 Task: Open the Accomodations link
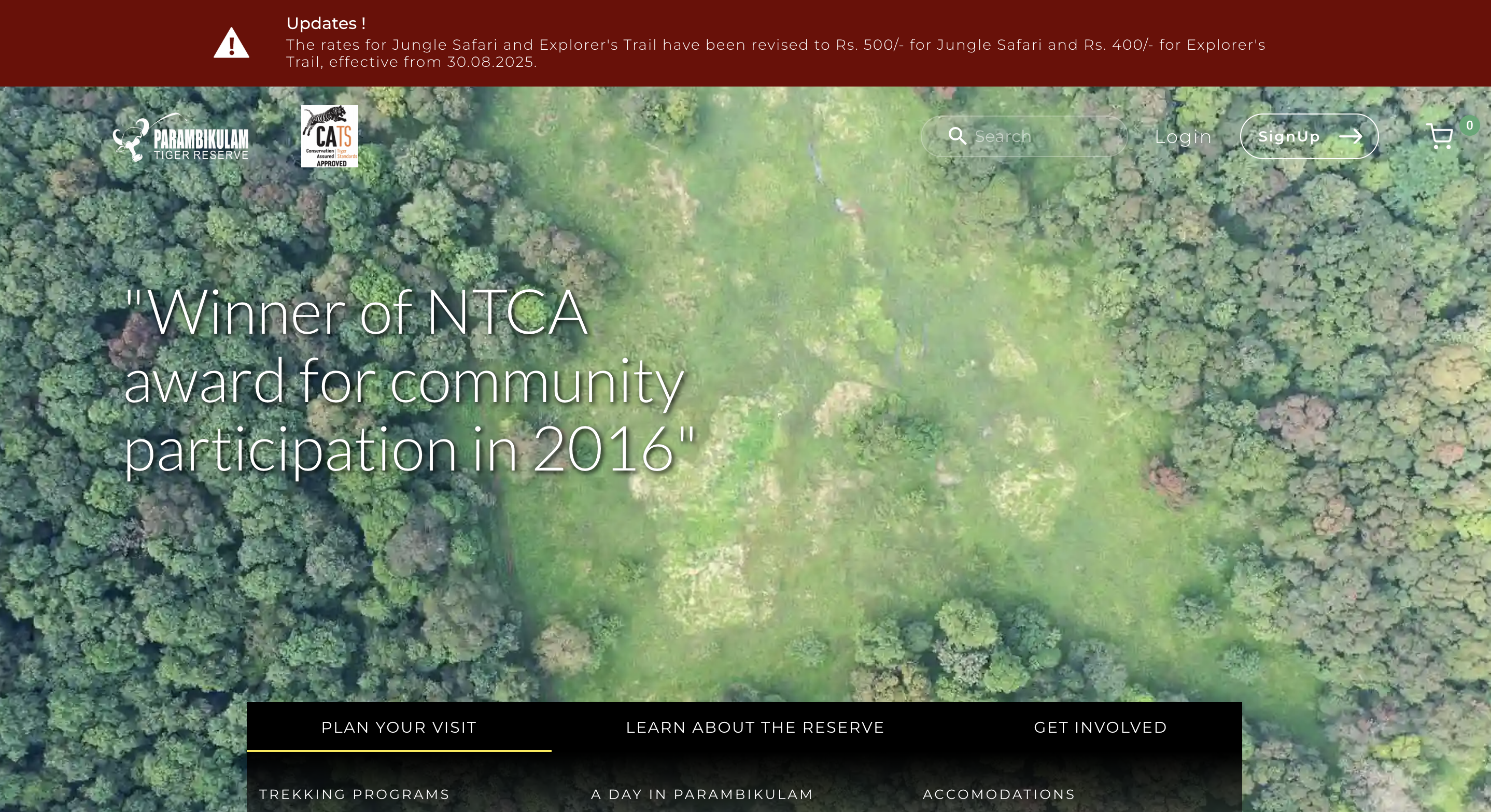pos(998,794)
